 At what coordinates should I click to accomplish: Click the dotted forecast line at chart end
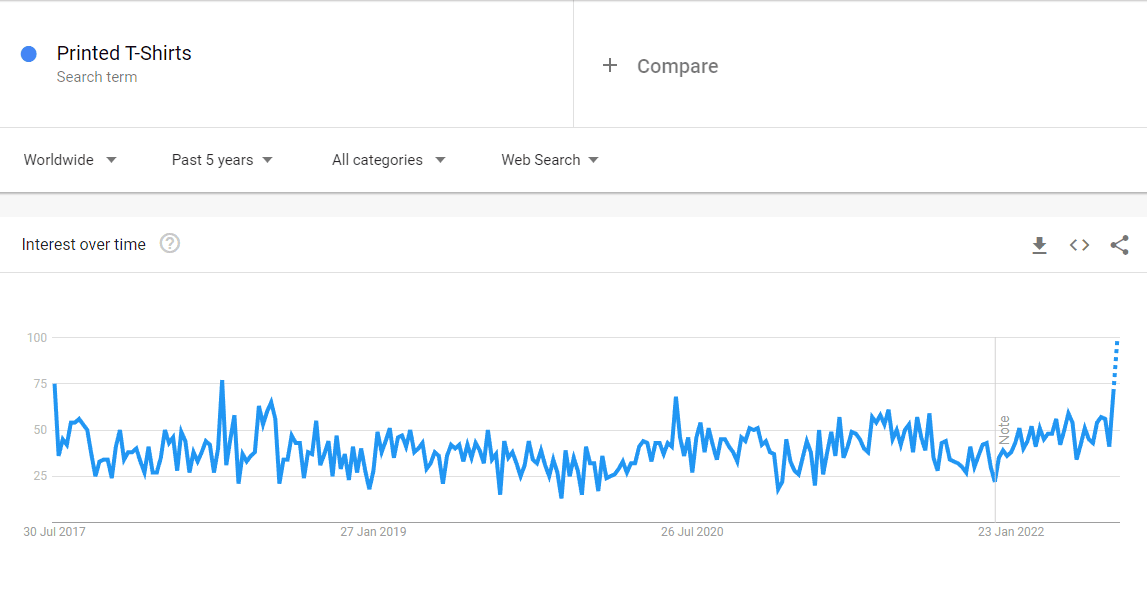point(1116,363)
